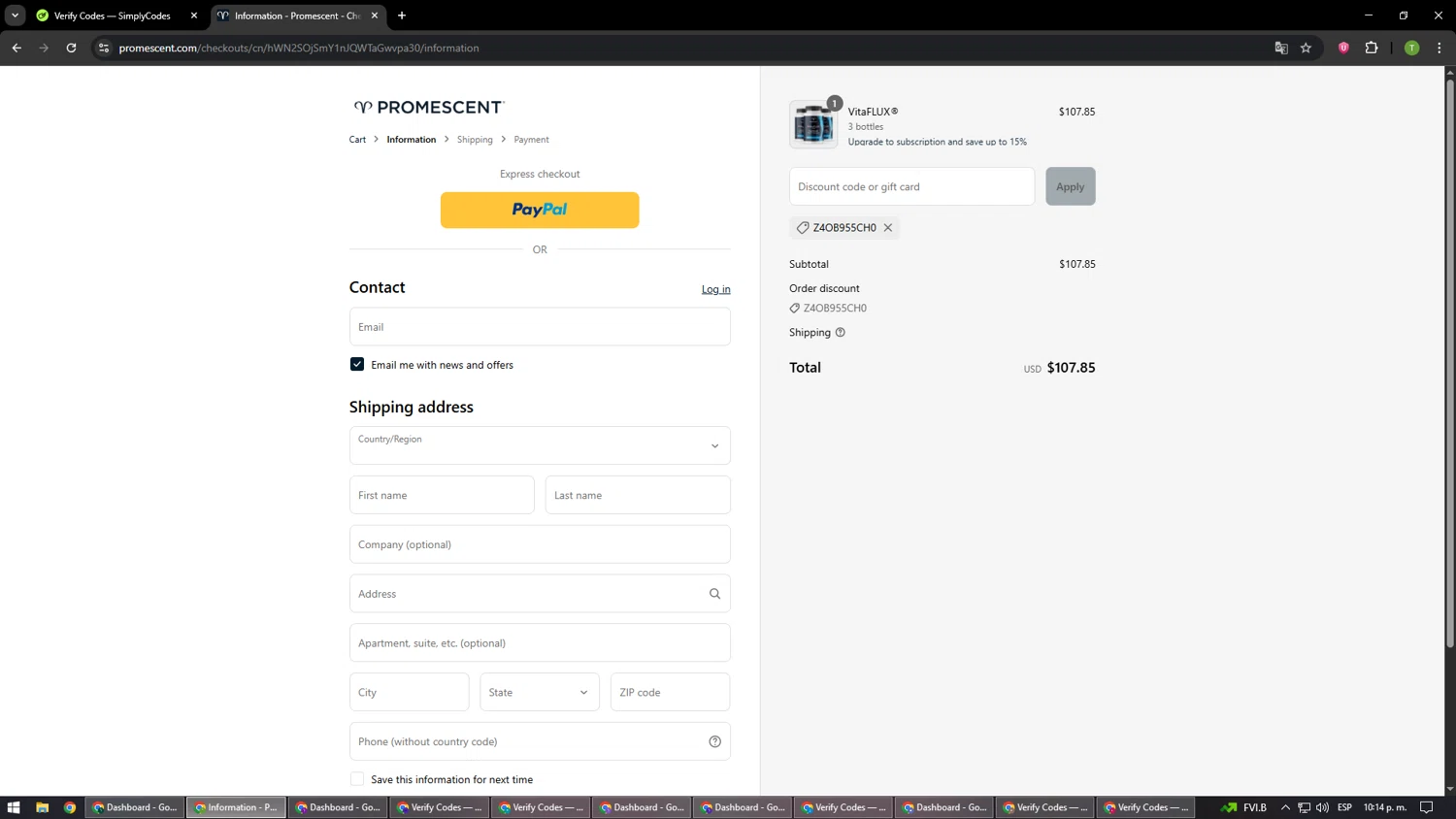Close the Verify Codes browser tab

[194, 16]
